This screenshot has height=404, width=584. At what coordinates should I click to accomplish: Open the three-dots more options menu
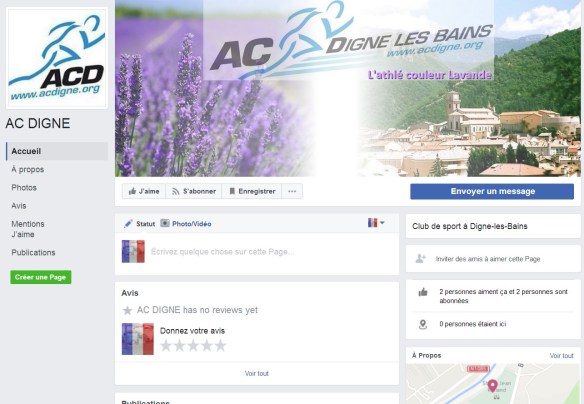pos(292,191)
